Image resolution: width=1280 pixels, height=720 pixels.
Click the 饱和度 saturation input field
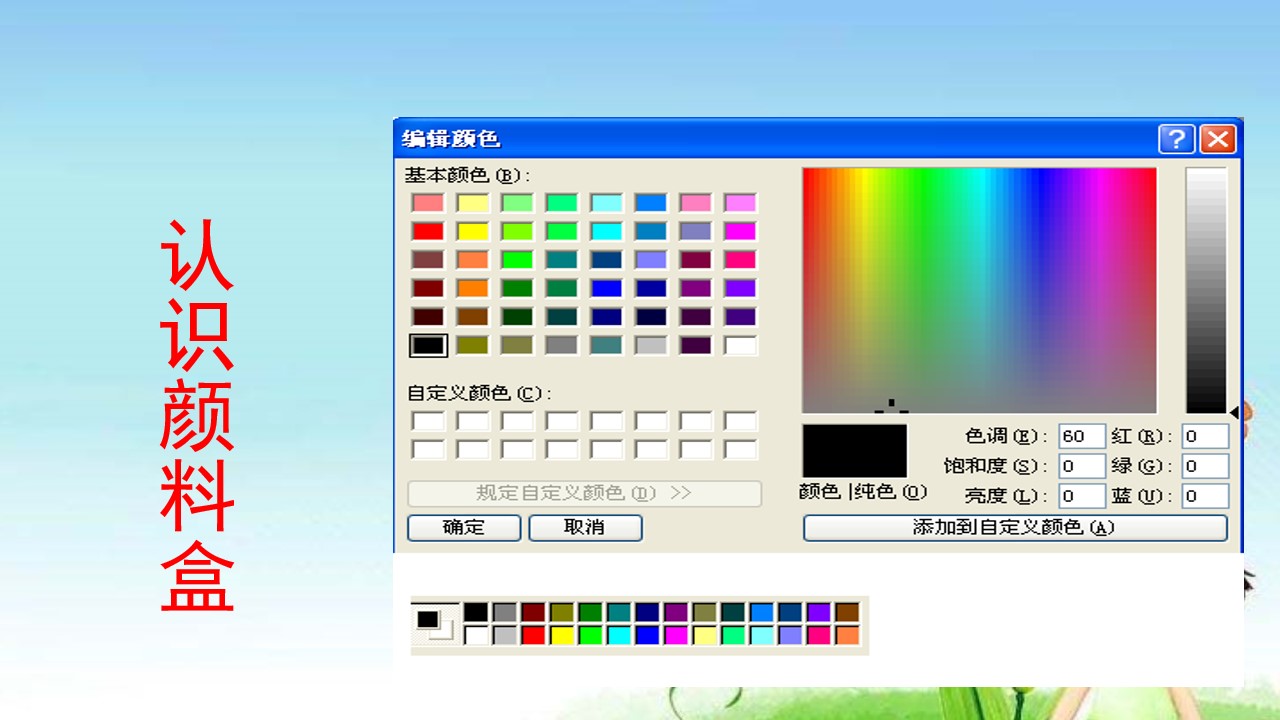(1082, 466)
